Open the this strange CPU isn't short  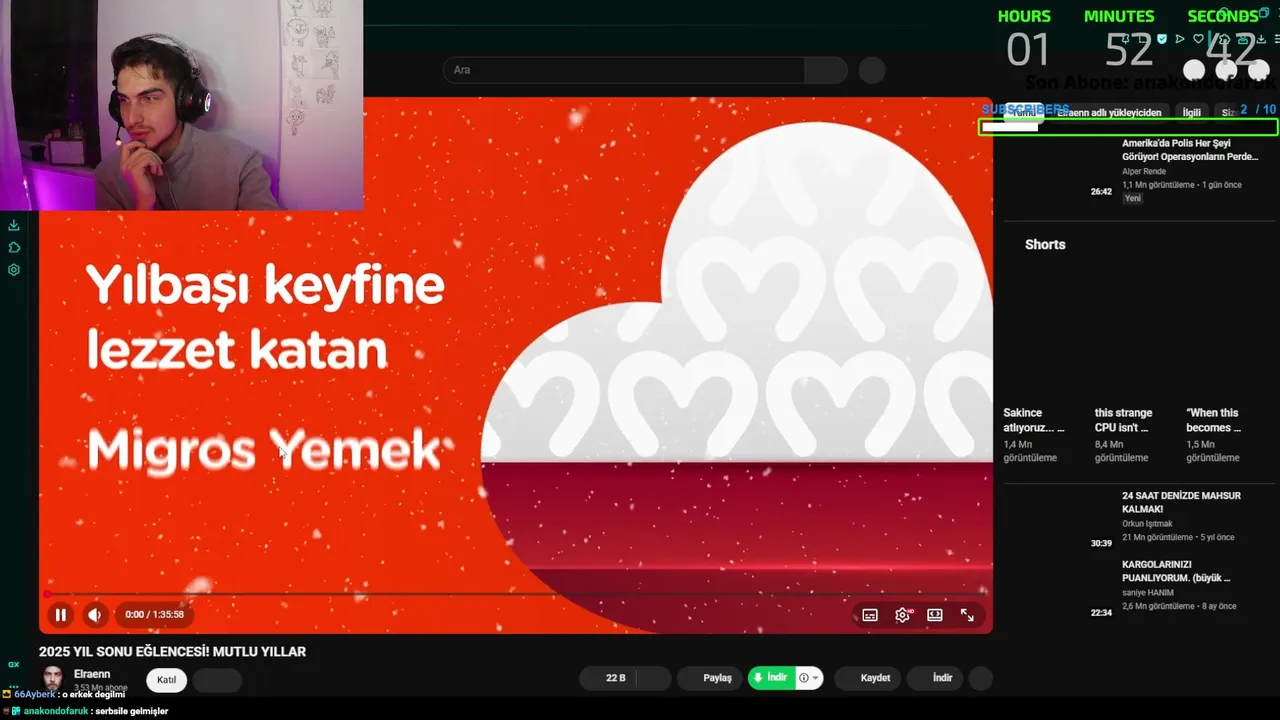tap(1123, 420)
